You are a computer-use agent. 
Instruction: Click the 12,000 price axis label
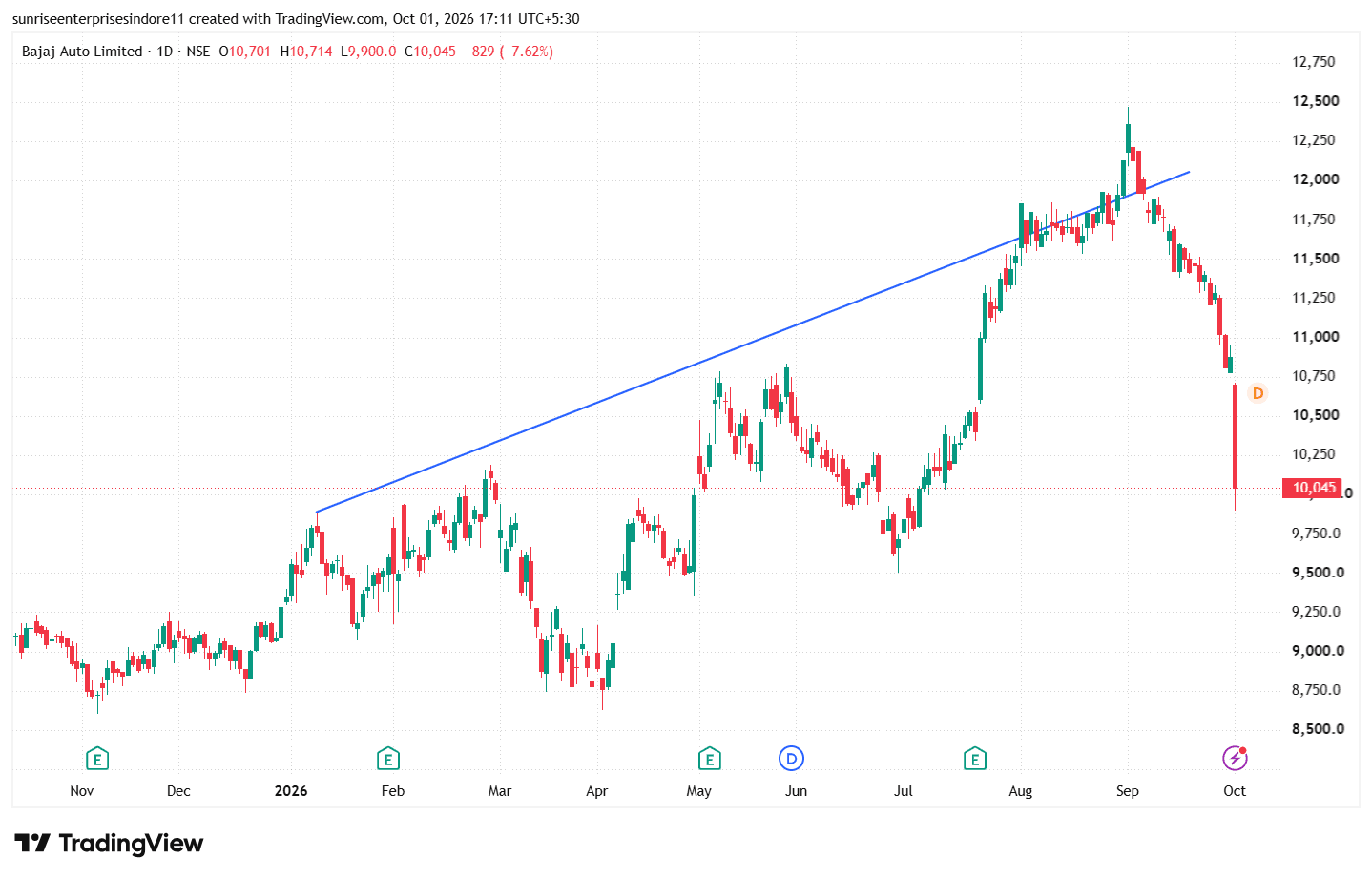(1315, 179)
